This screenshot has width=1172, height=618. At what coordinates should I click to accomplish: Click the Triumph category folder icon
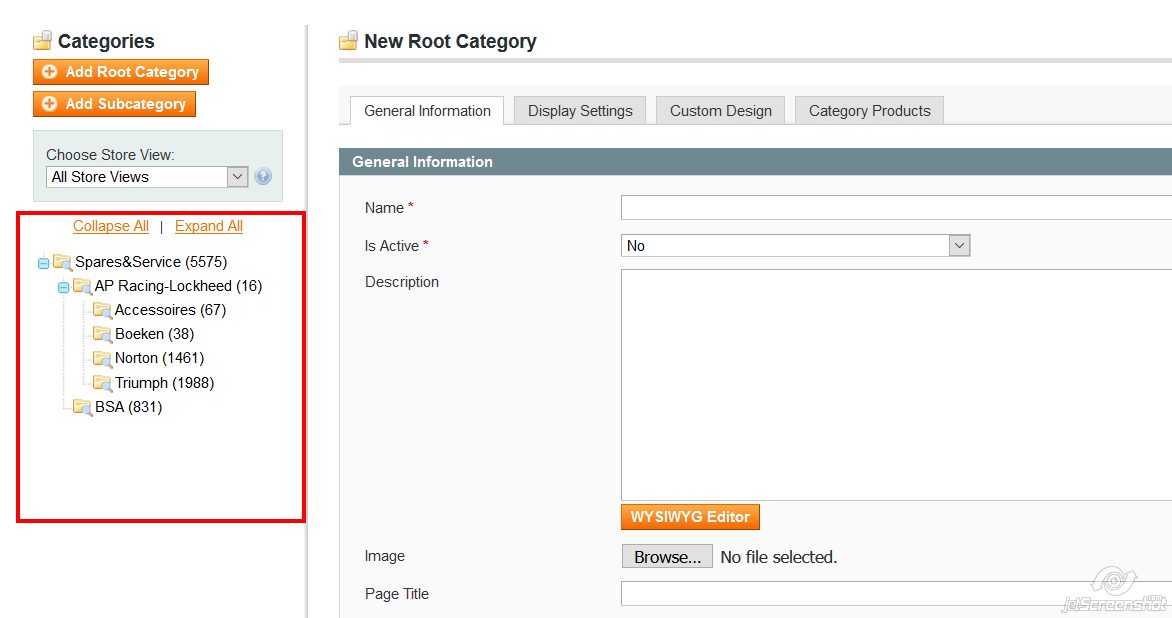(x=102, y=383)
